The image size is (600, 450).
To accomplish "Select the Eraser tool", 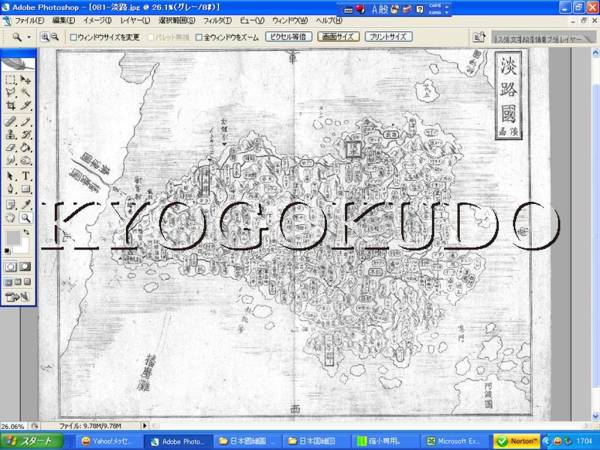I will click(x=11, y=147).
